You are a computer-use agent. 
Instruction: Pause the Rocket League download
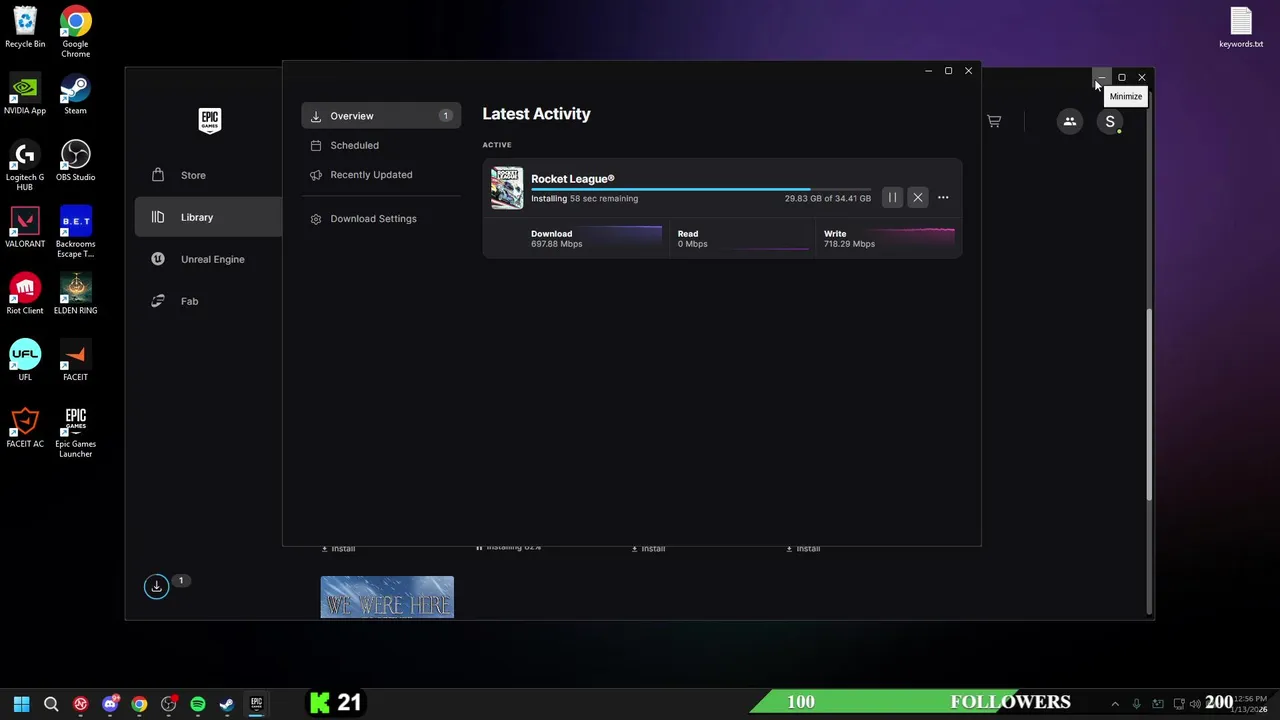point(892,198)
